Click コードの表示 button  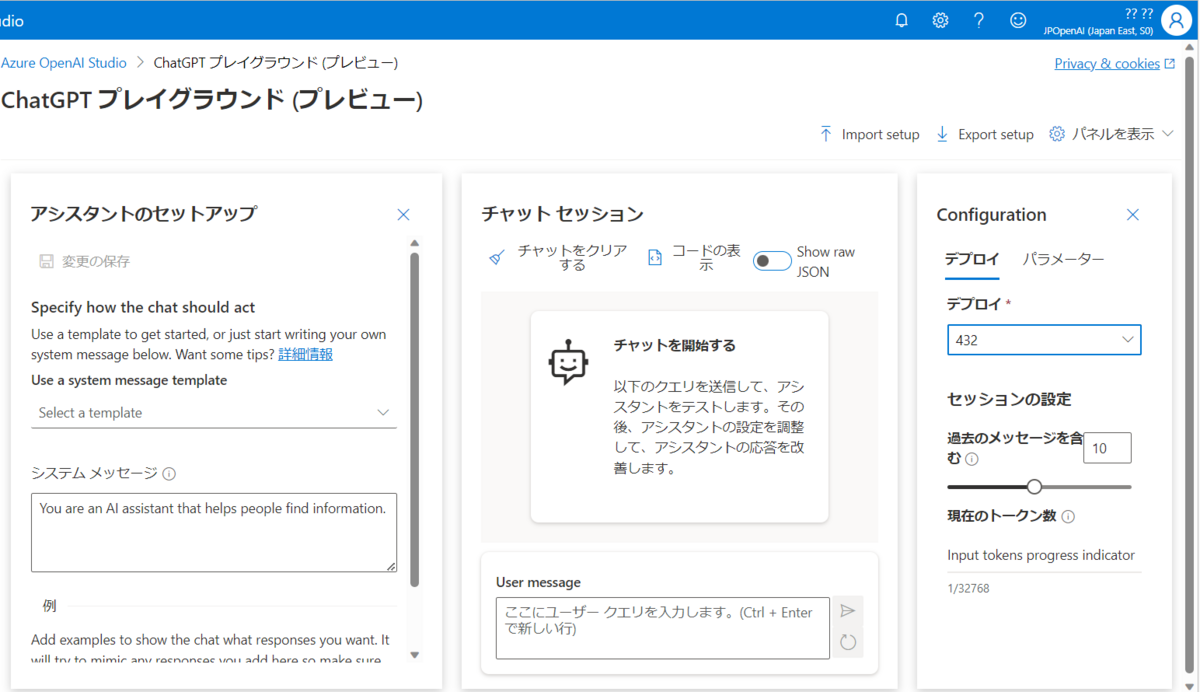[x=695, y=258]
